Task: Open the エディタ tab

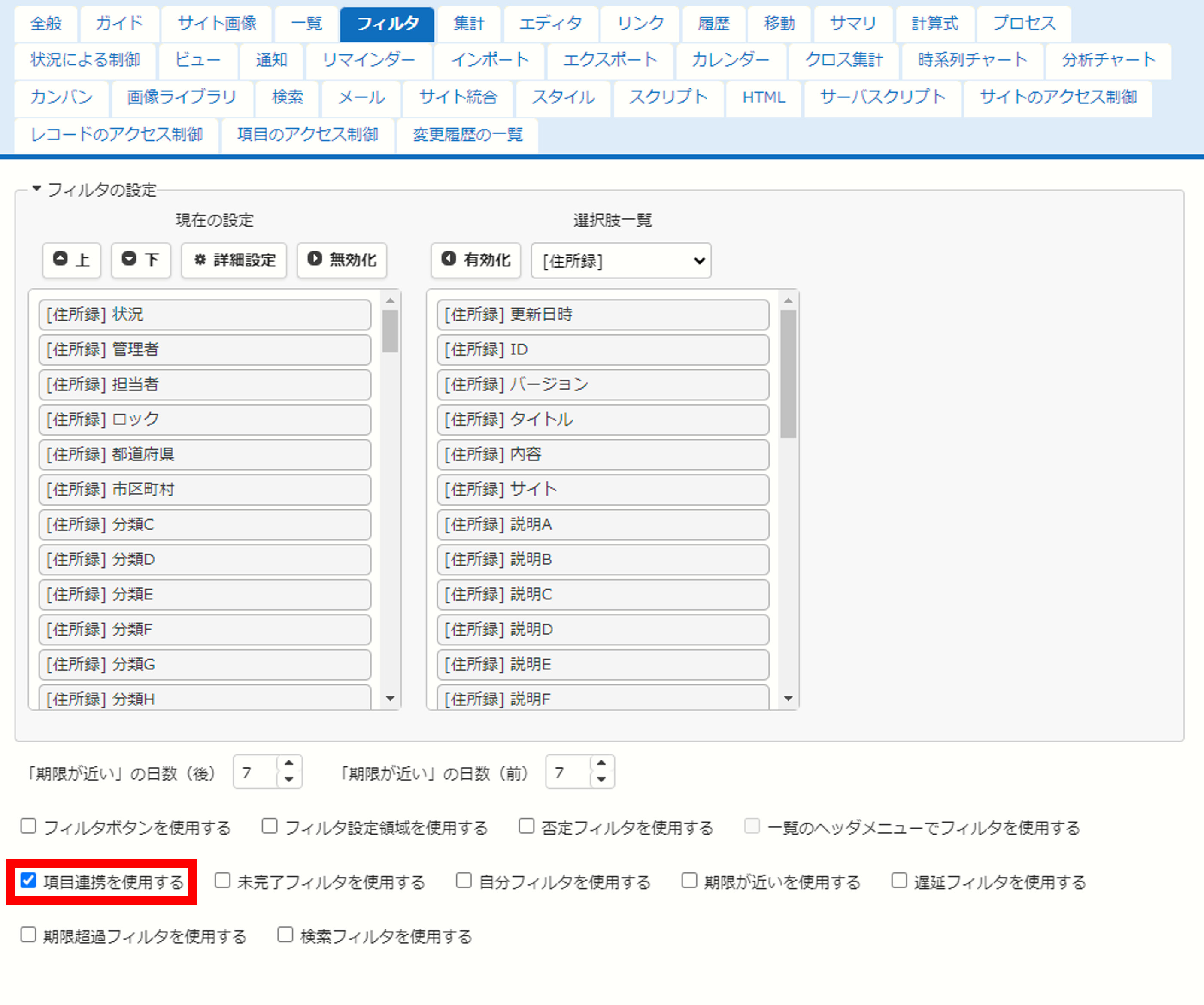Action: [x=550, y=24]
